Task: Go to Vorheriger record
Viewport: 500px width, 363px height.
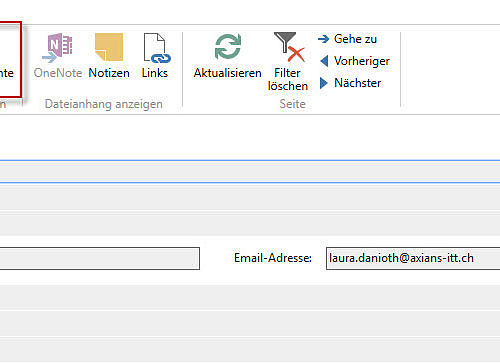Action: 355,61
